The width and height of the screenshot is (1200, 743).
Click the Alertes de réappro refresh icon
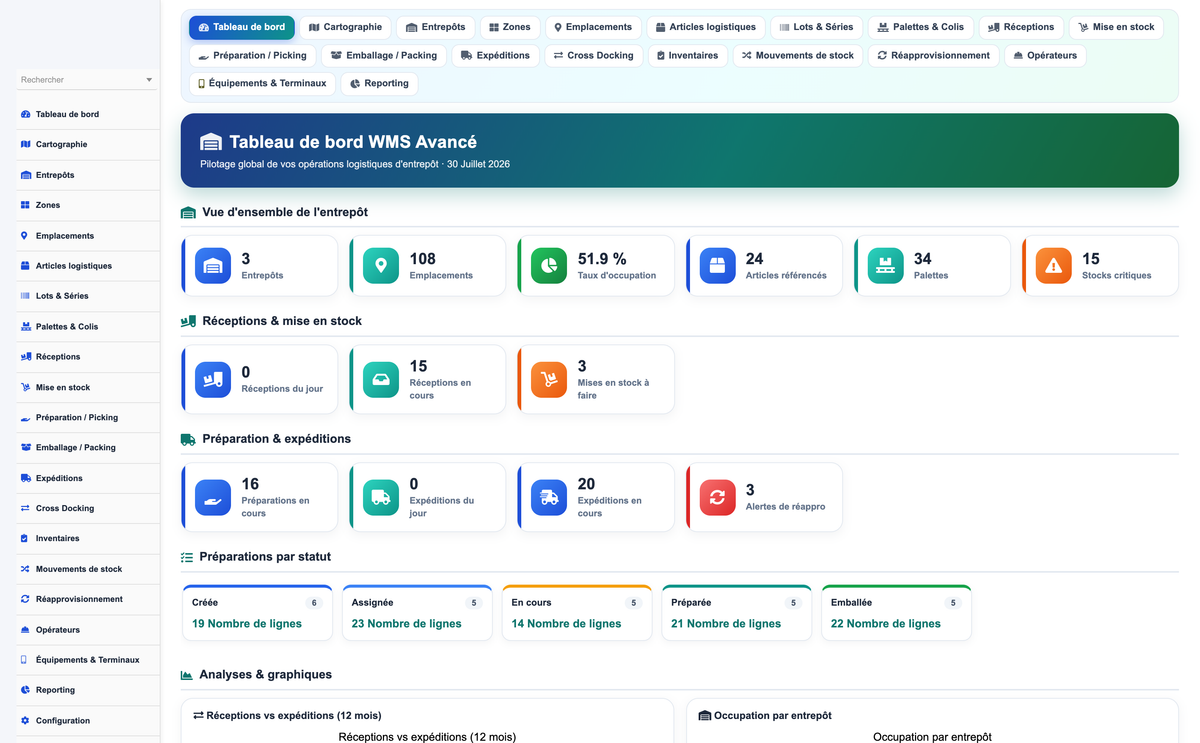[717, 498]
